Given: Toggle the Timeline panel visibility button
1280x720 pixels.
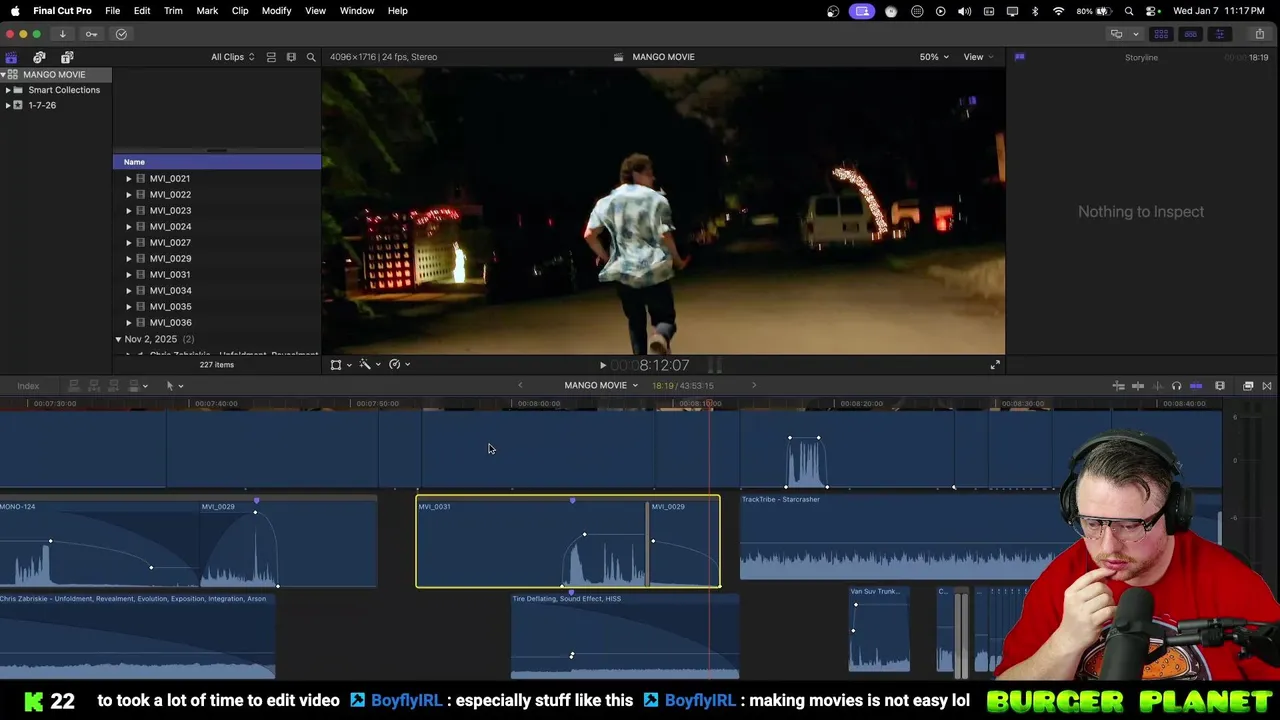Looking at the screenshot, I should click(1190, 34).
